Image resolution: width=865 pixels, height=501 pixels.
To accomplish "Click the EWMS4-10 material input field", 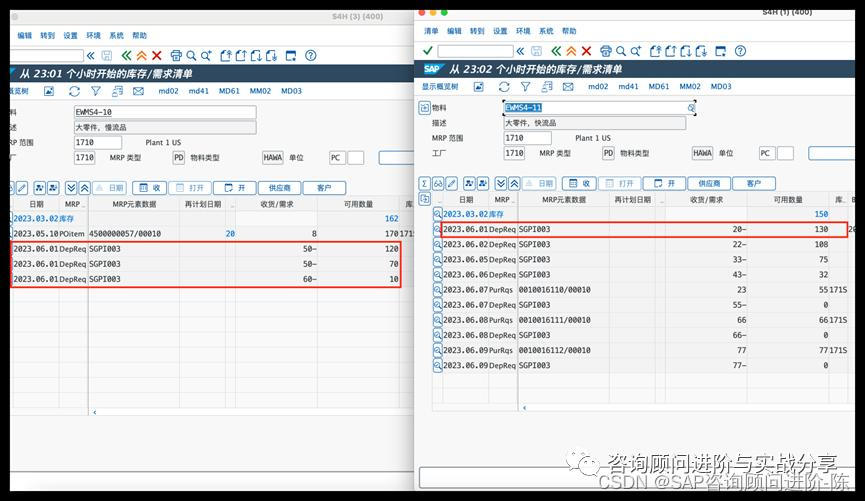I will (x=165, y=112).
